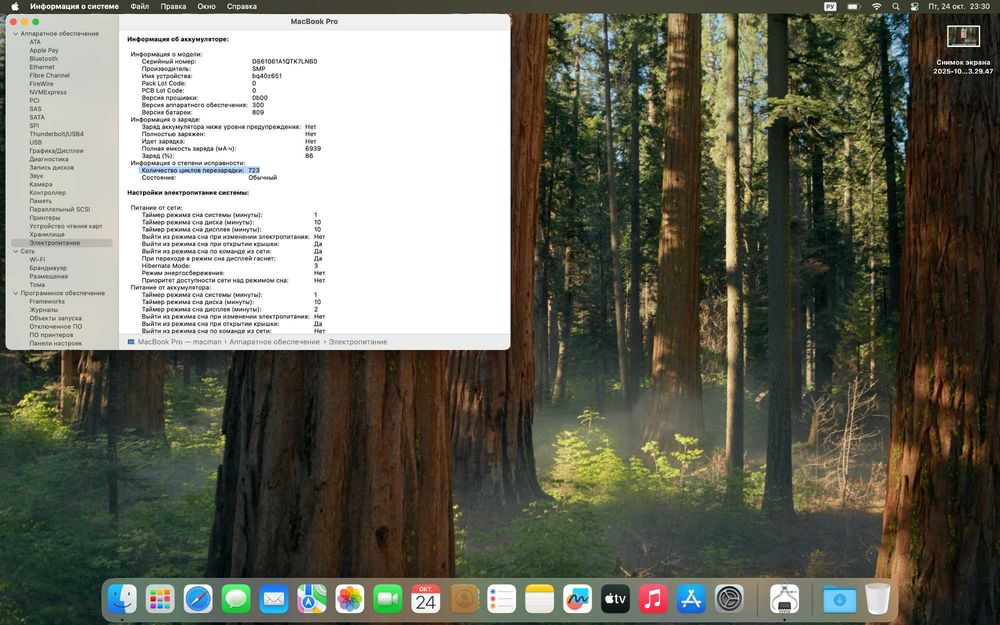Open the App Store in the Dock
This screenshot has width=1000, height=625.
(691, 599)
